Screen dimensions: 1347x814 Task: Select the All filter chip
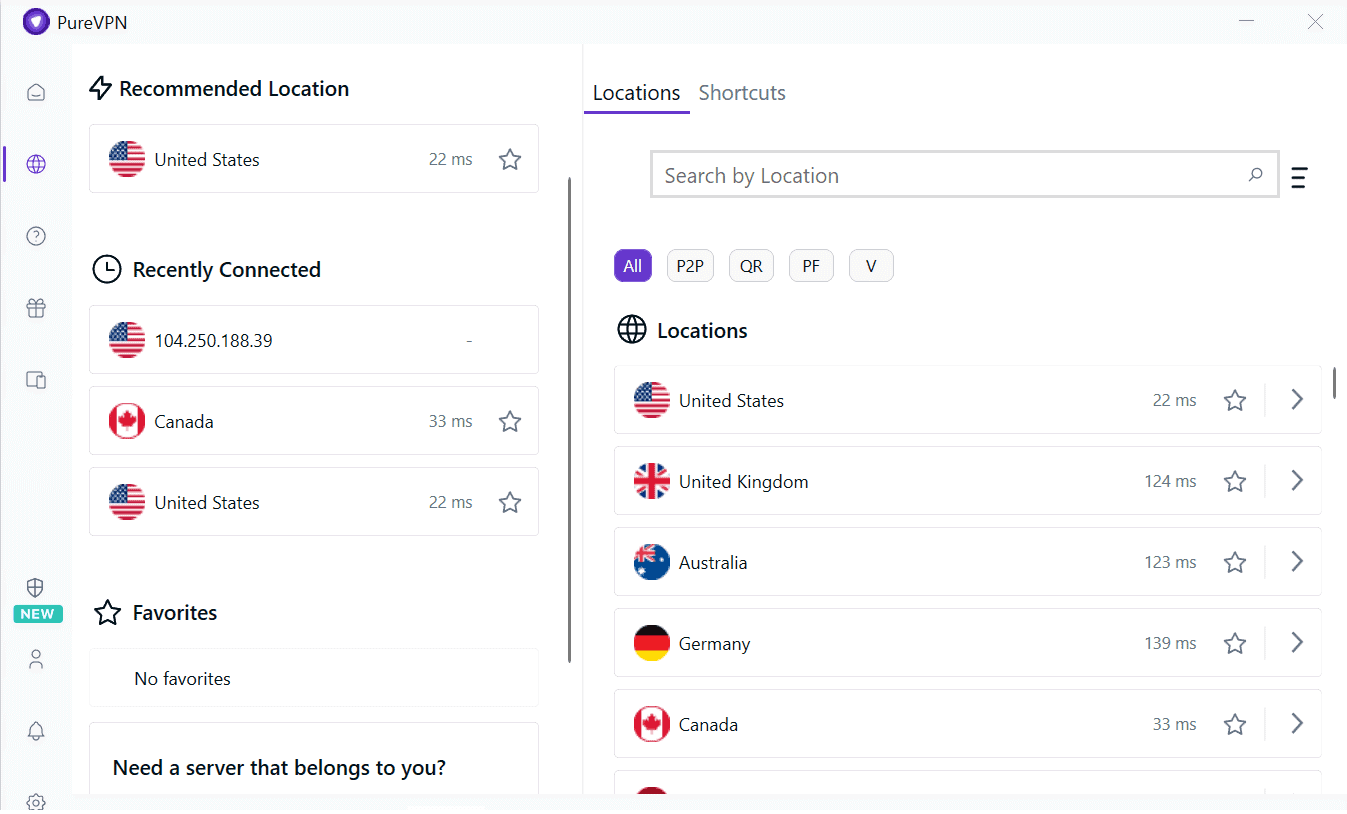632,266
